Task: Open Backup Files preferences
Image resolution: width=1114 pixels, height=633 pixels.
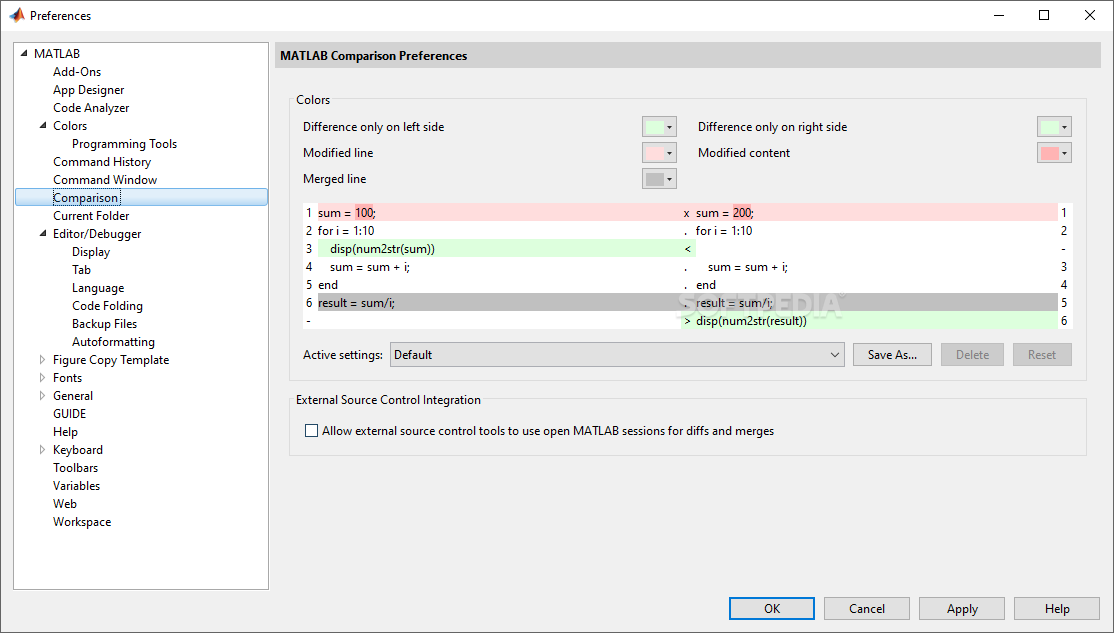Action: click(x=104, y=324)
